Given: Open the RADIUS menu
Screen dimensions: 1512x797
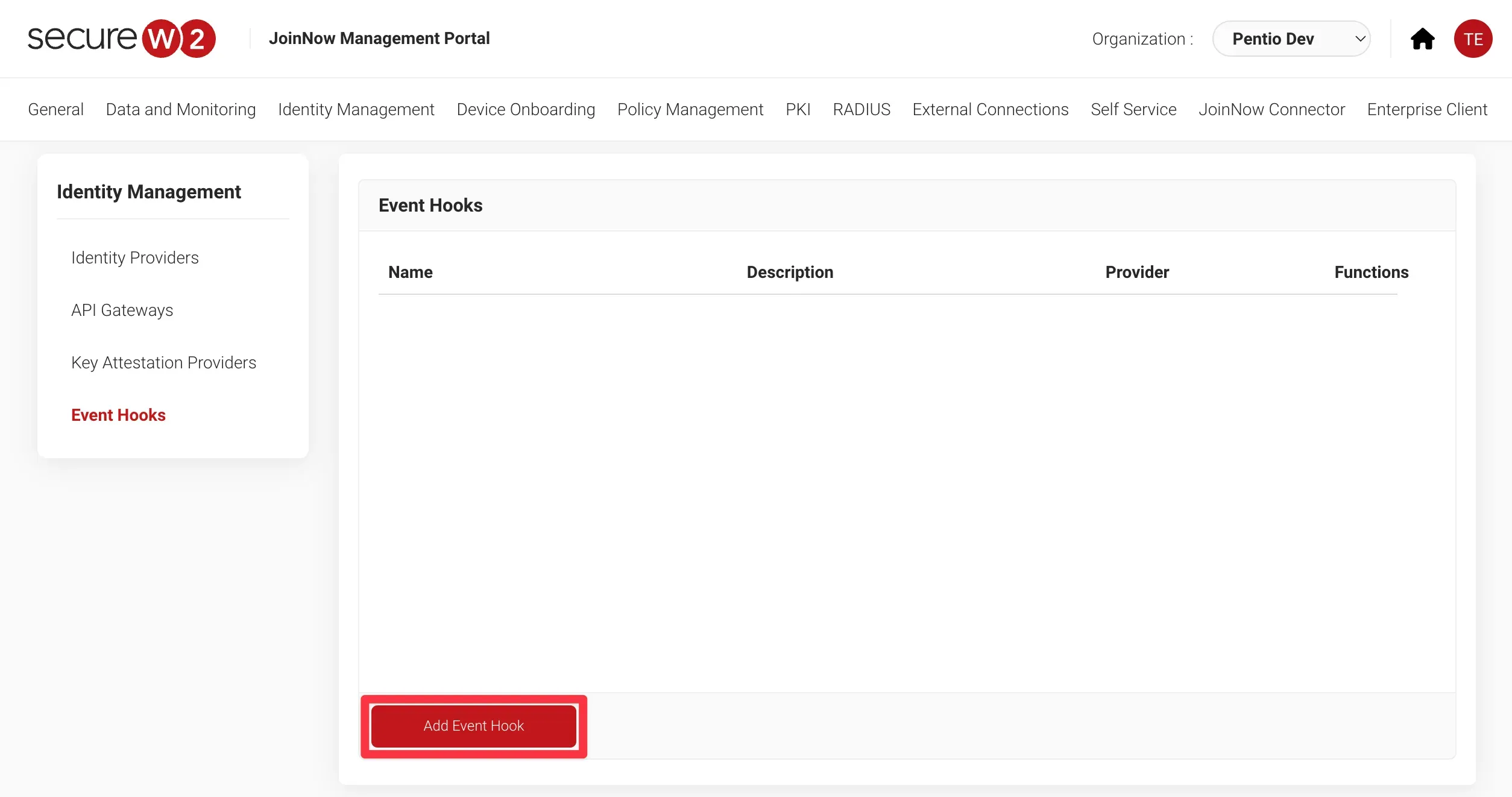Looking at the screenshot, I should (x=861, y=110).
